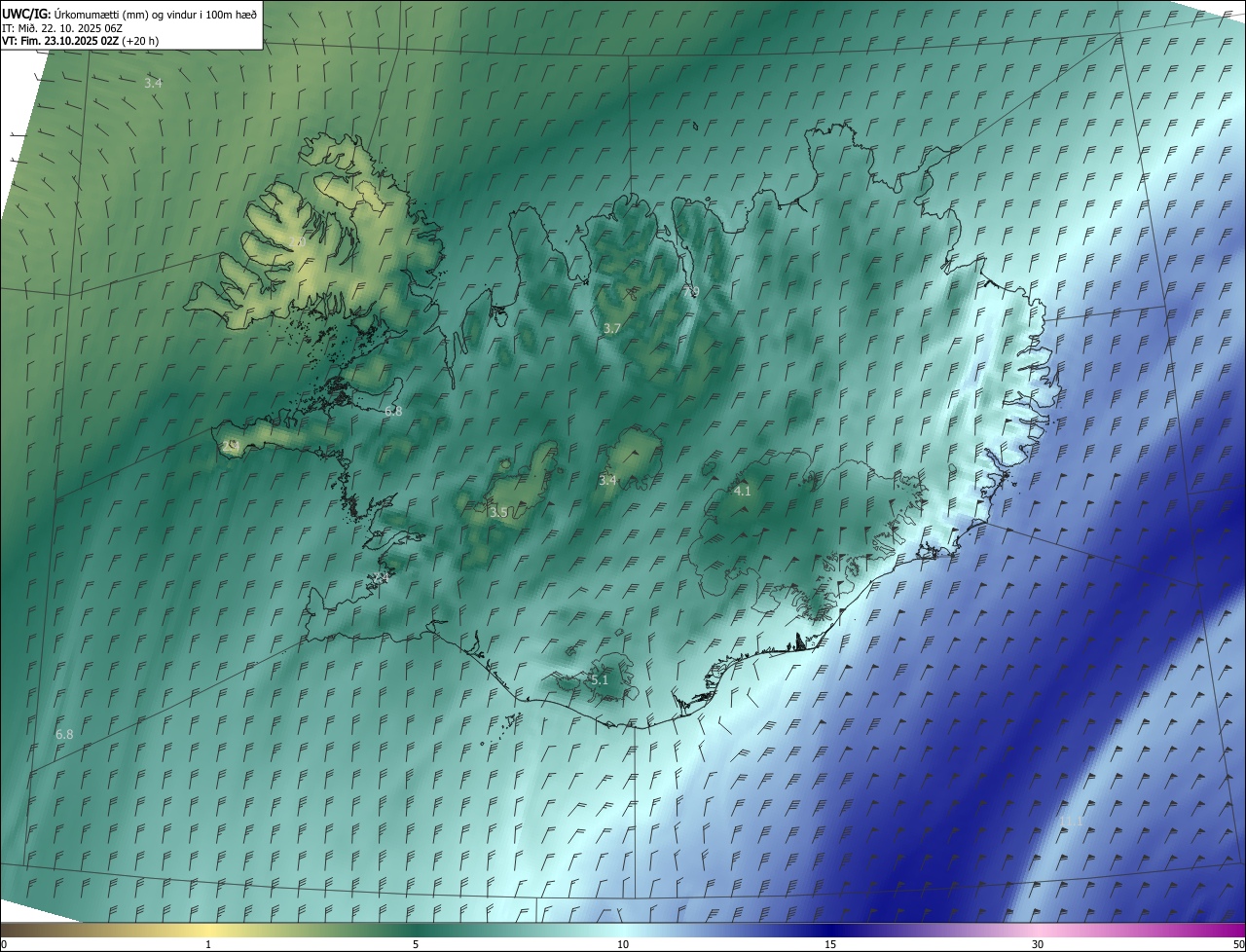
Task: Click the 3.4 value beside Hofsjökull glacier
Action: pyautogui.click(x=607, y=480)
